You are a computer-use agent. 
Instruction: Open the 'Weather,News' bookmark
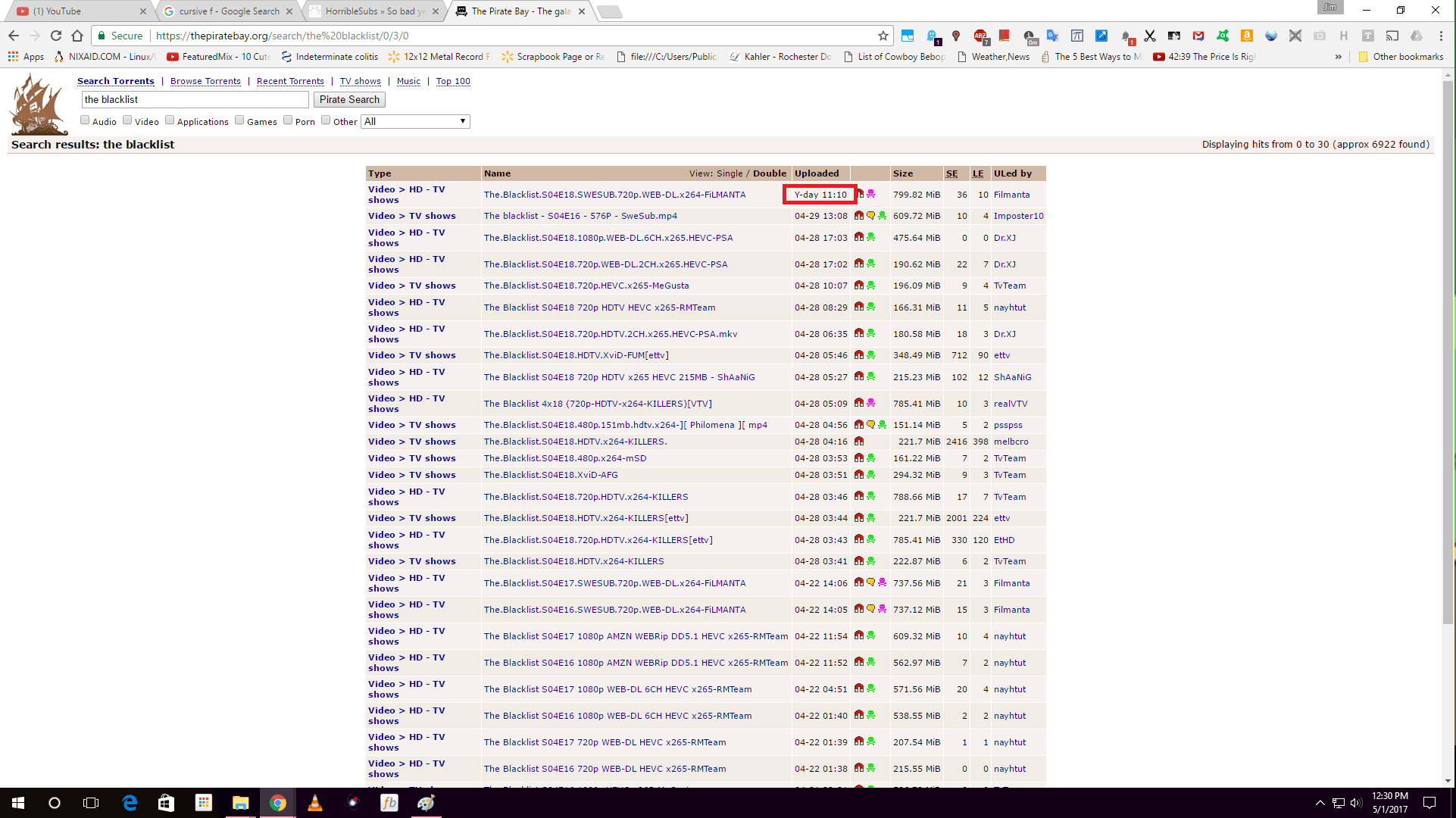click(x=993, y=57)
